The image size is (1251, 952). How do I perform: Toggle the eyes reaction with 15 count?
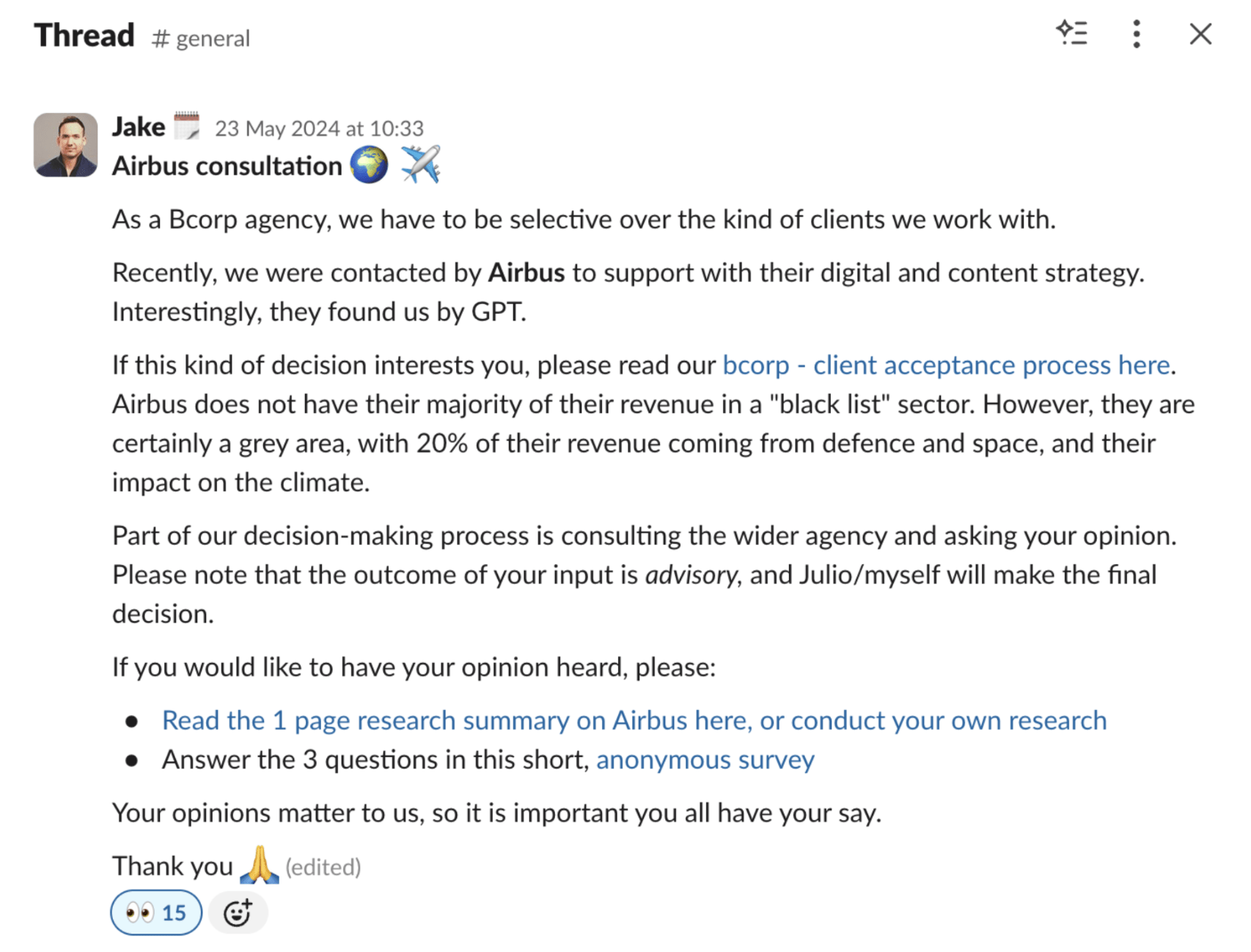[156, 912]
